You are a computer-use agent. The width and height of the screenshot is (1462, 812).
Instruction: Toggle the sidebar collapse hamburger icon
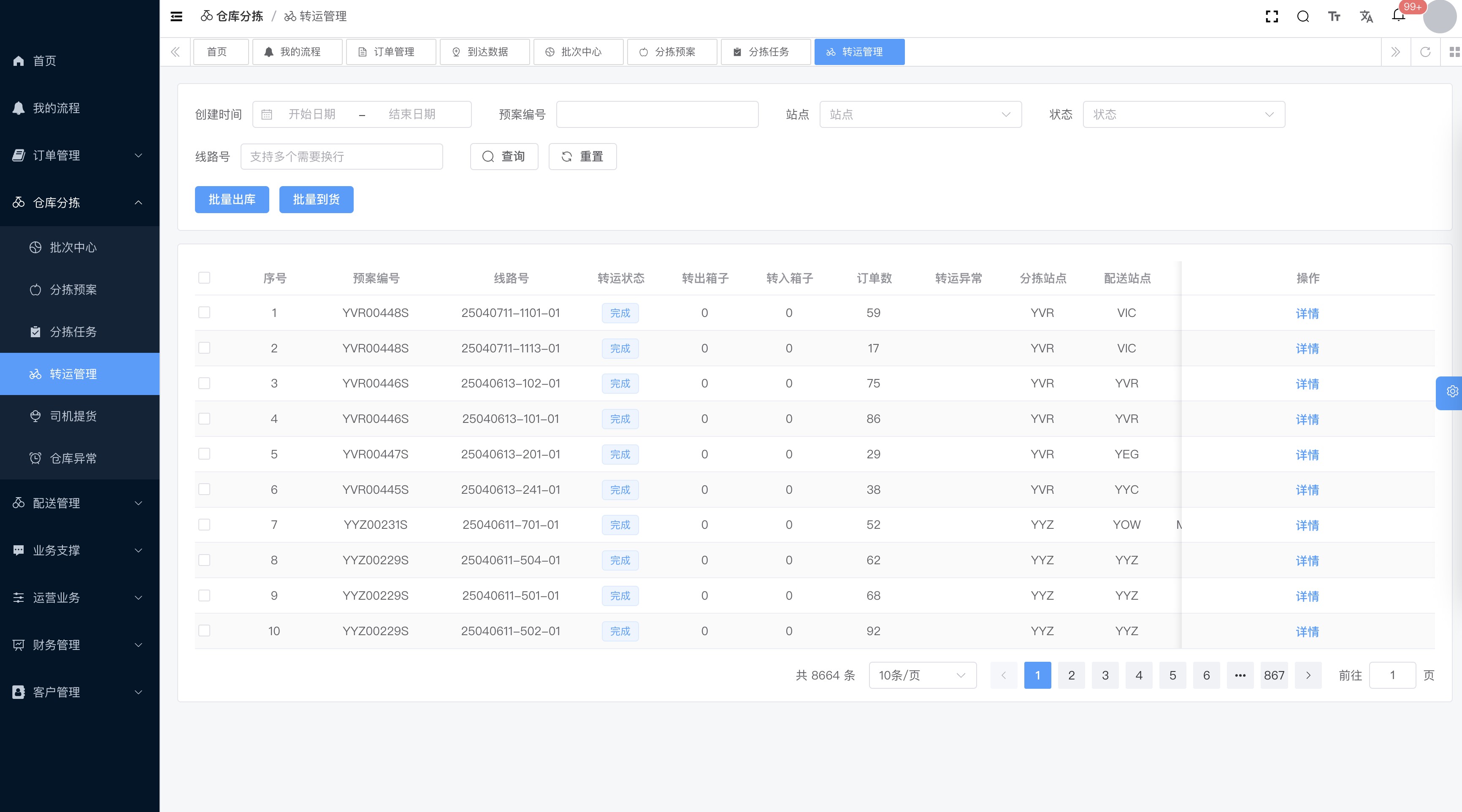click(x=176, y=16)
